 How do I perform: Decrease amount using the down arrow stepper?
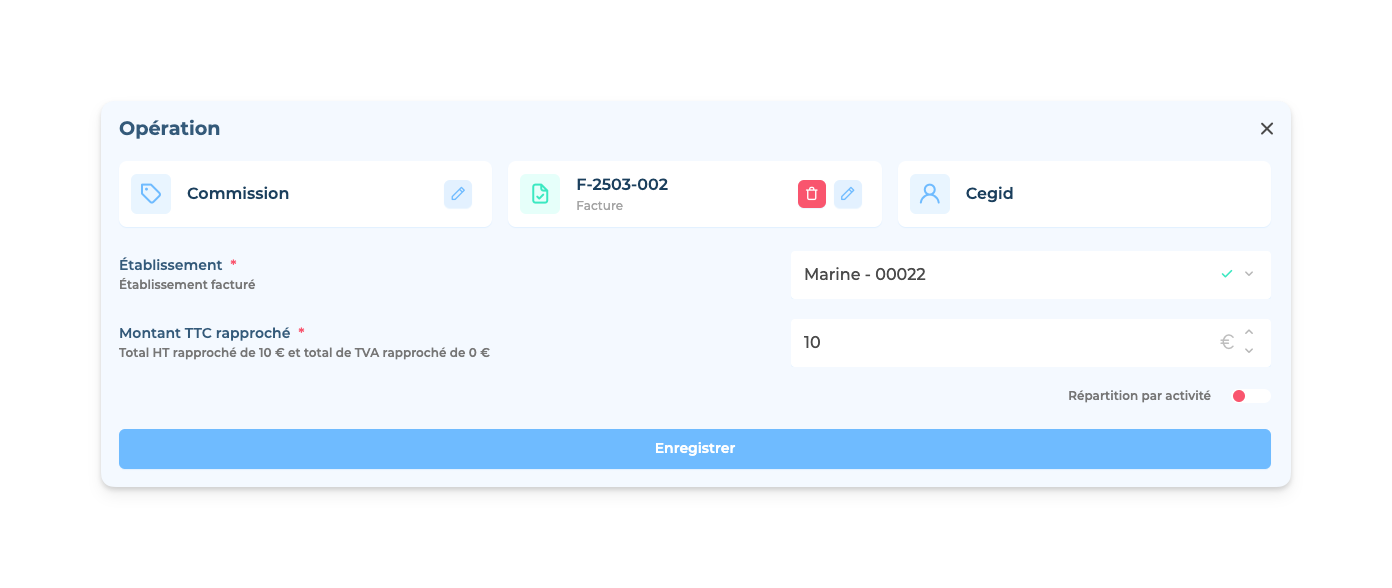1249,351
